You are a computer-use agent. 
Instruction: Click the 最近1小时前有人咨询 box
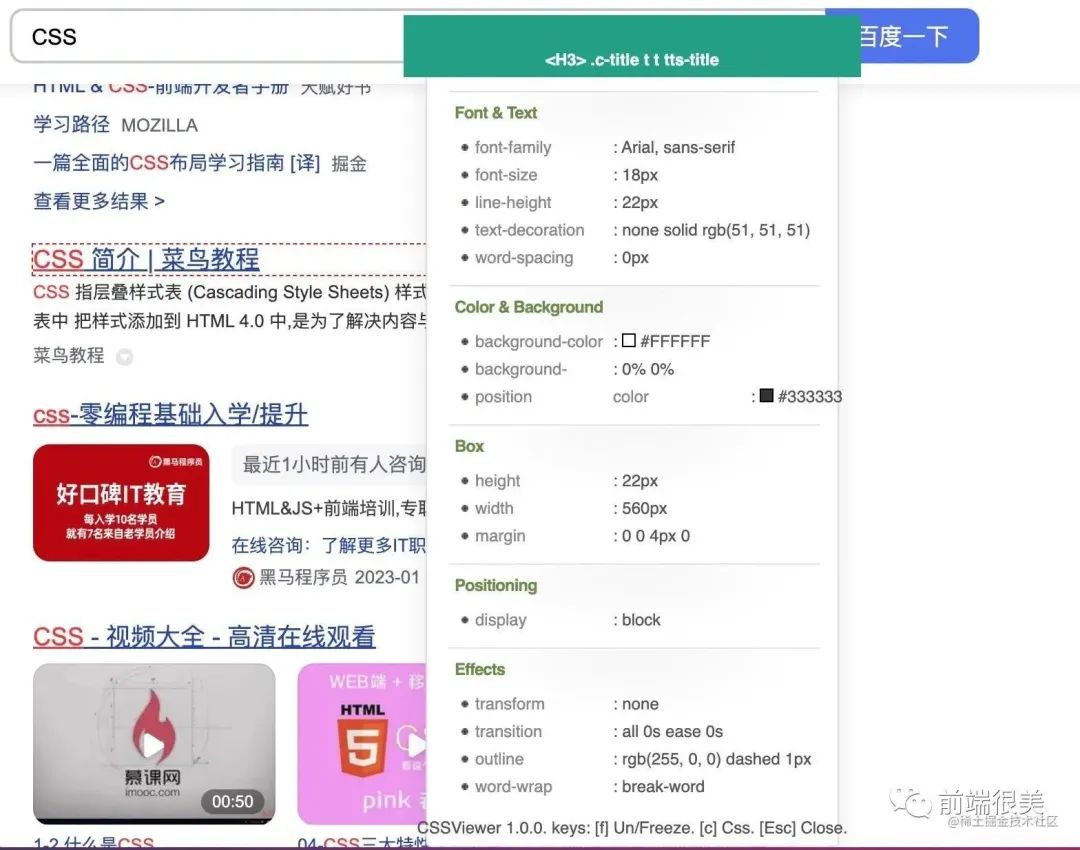tap(330, 465)
